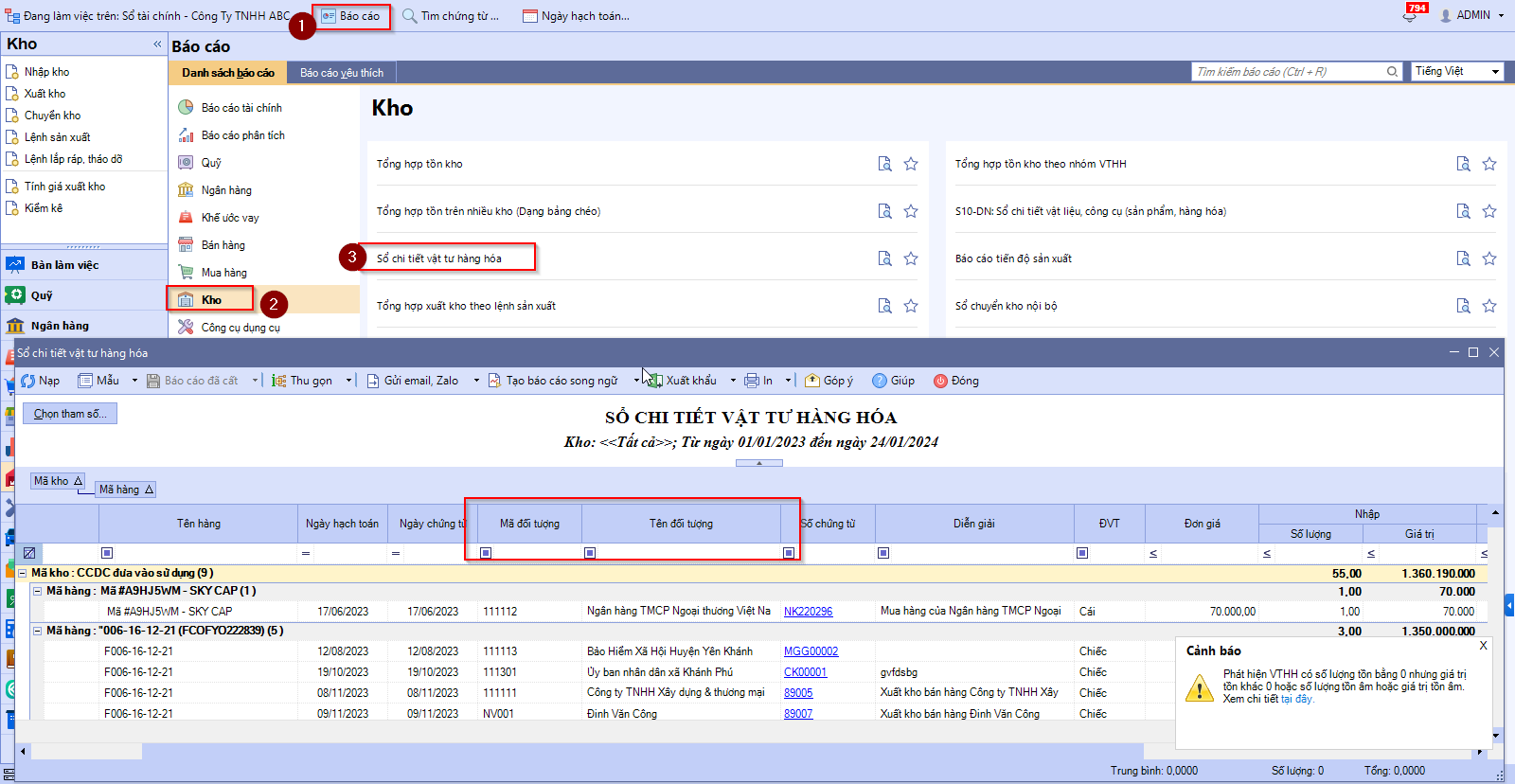Click Chọn tham số button

pyautogui.click(x=70, y=414)
